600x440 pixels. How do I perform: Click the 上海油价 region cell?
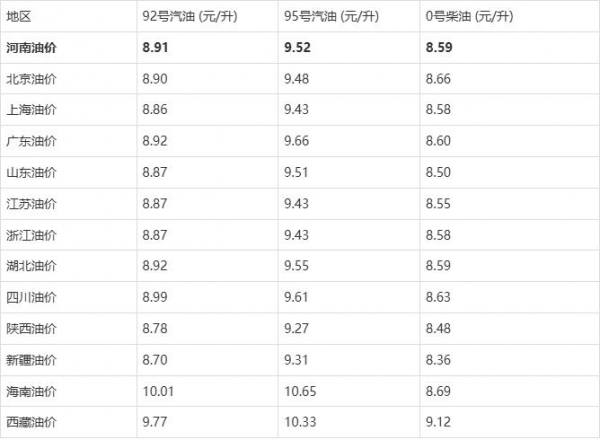pos(31,109)
